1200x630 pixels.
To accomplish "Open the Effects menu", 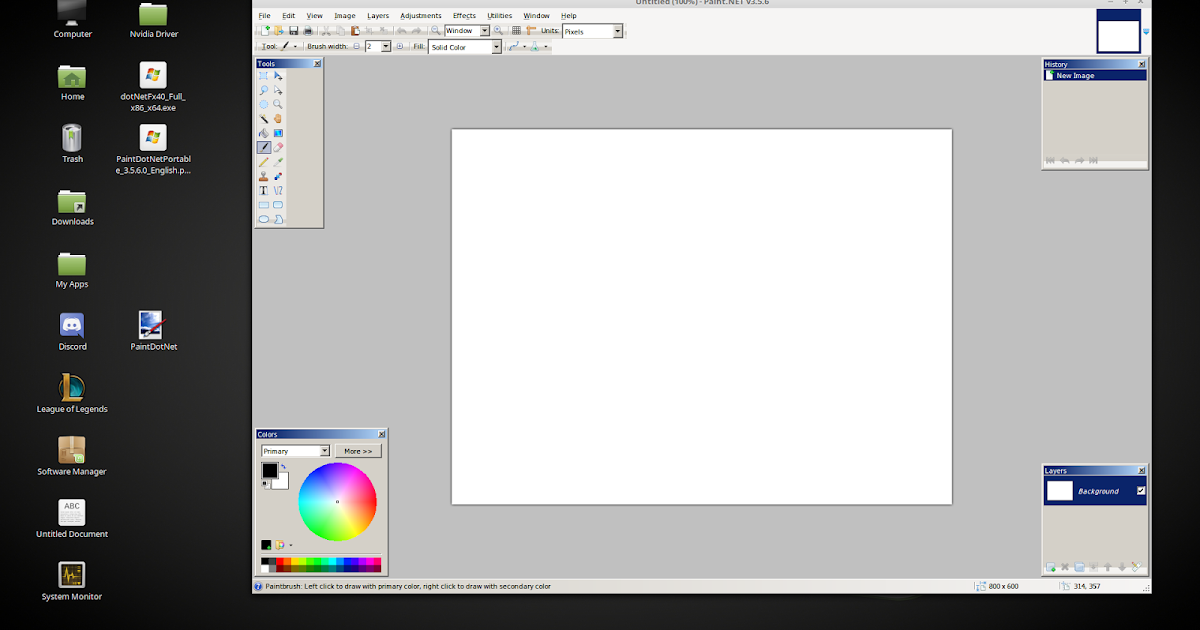I will 464,16.
